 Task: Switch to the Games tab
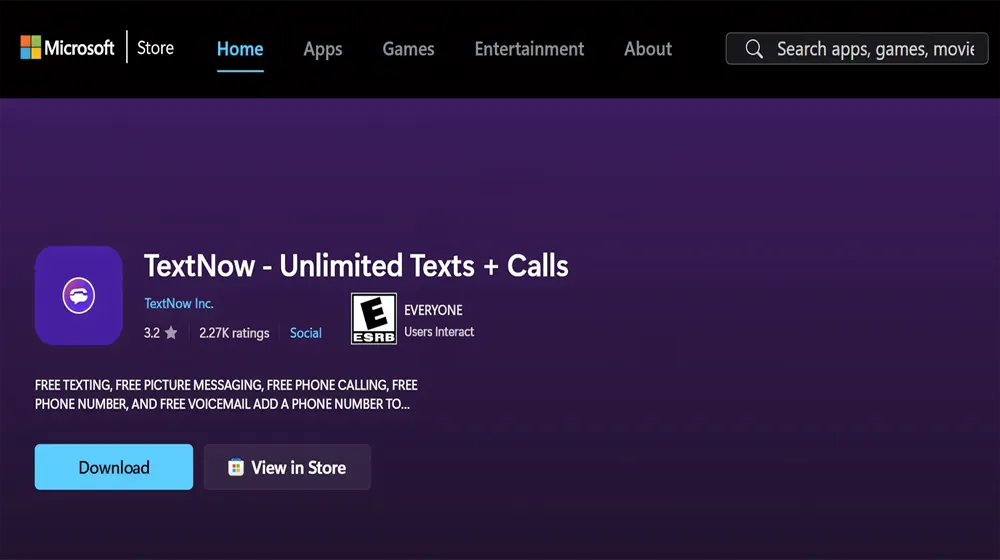pyautogui.click(x=408, y=49)
